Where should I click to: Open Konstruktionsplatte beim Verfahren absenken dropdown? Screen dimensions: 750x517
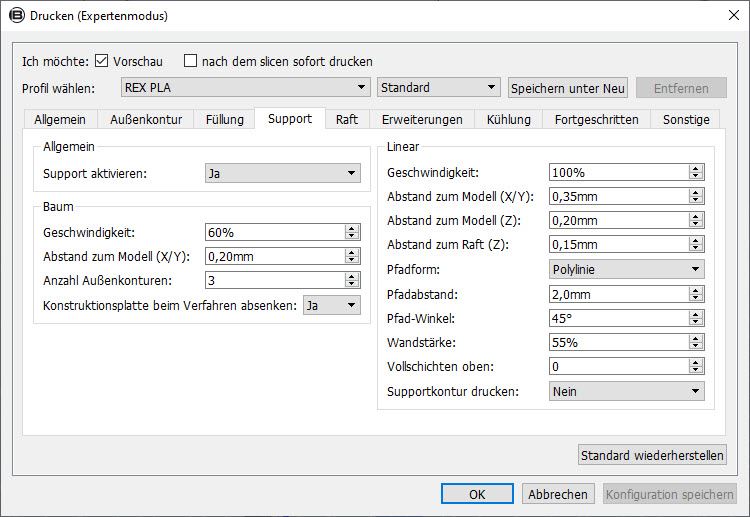(332, 305)
